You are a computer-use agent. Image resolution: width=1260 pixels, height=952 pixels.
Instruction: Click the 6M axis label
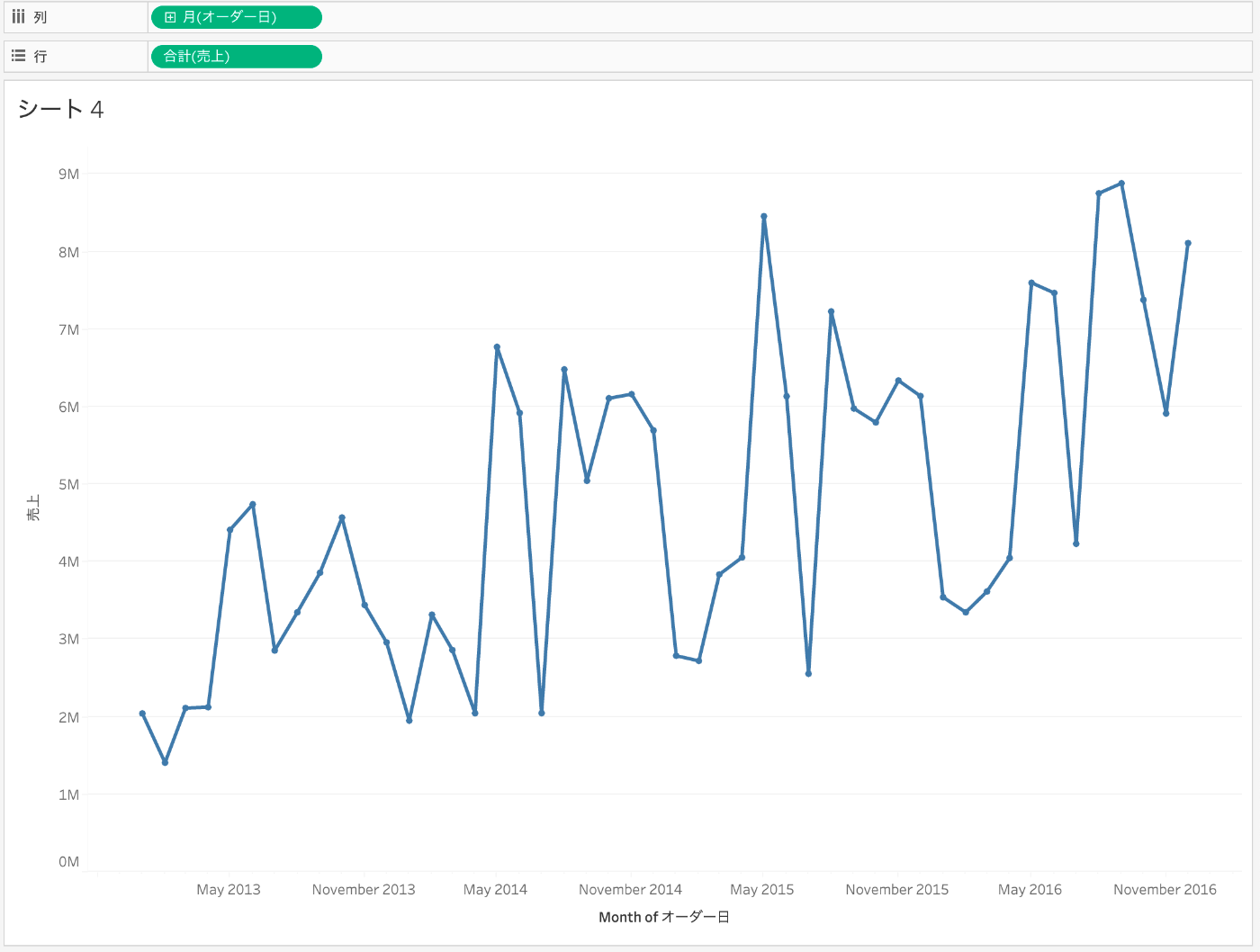coord(69,407)
